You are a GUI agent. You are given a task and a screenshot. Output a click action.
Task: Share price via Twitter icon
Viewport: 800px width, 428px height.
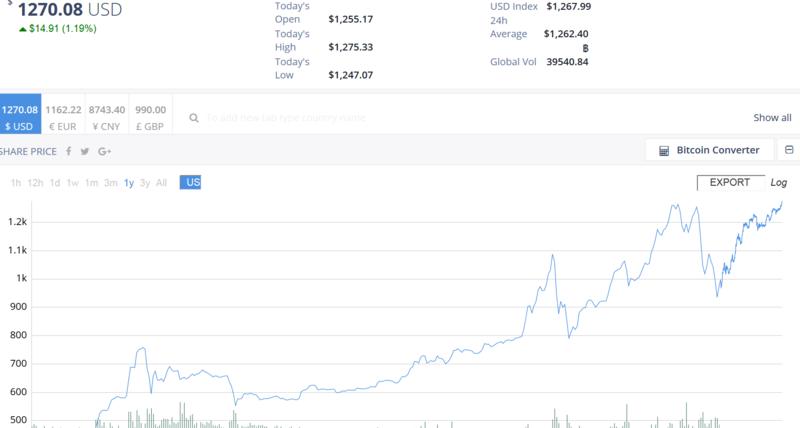pos(85,151)
